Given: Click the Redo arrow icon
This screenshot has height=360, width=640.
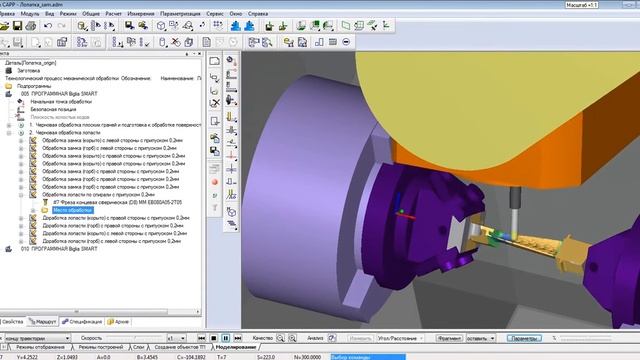Looking at the screenshot, I should 62,26.
